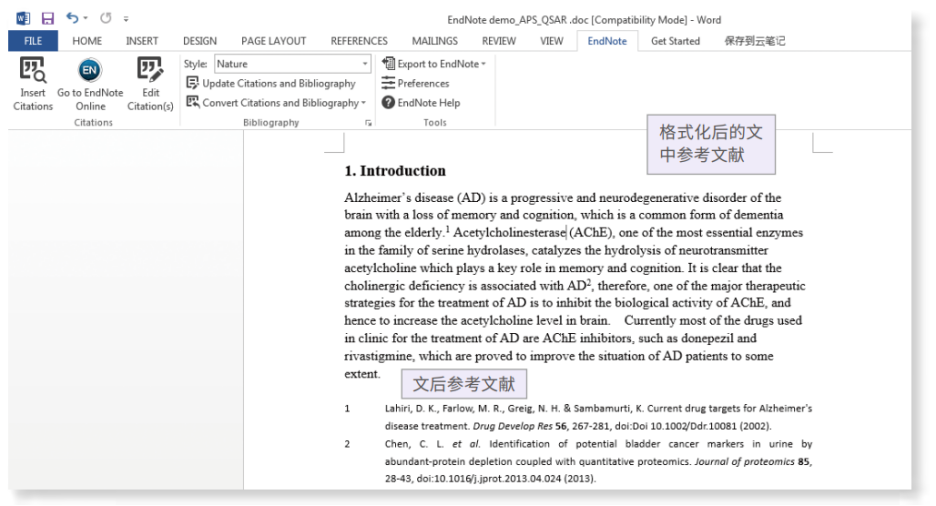Click superscript citation 1 after 'elderly.'
Viewport: 936px width, 506px height.
click(448, 229)
